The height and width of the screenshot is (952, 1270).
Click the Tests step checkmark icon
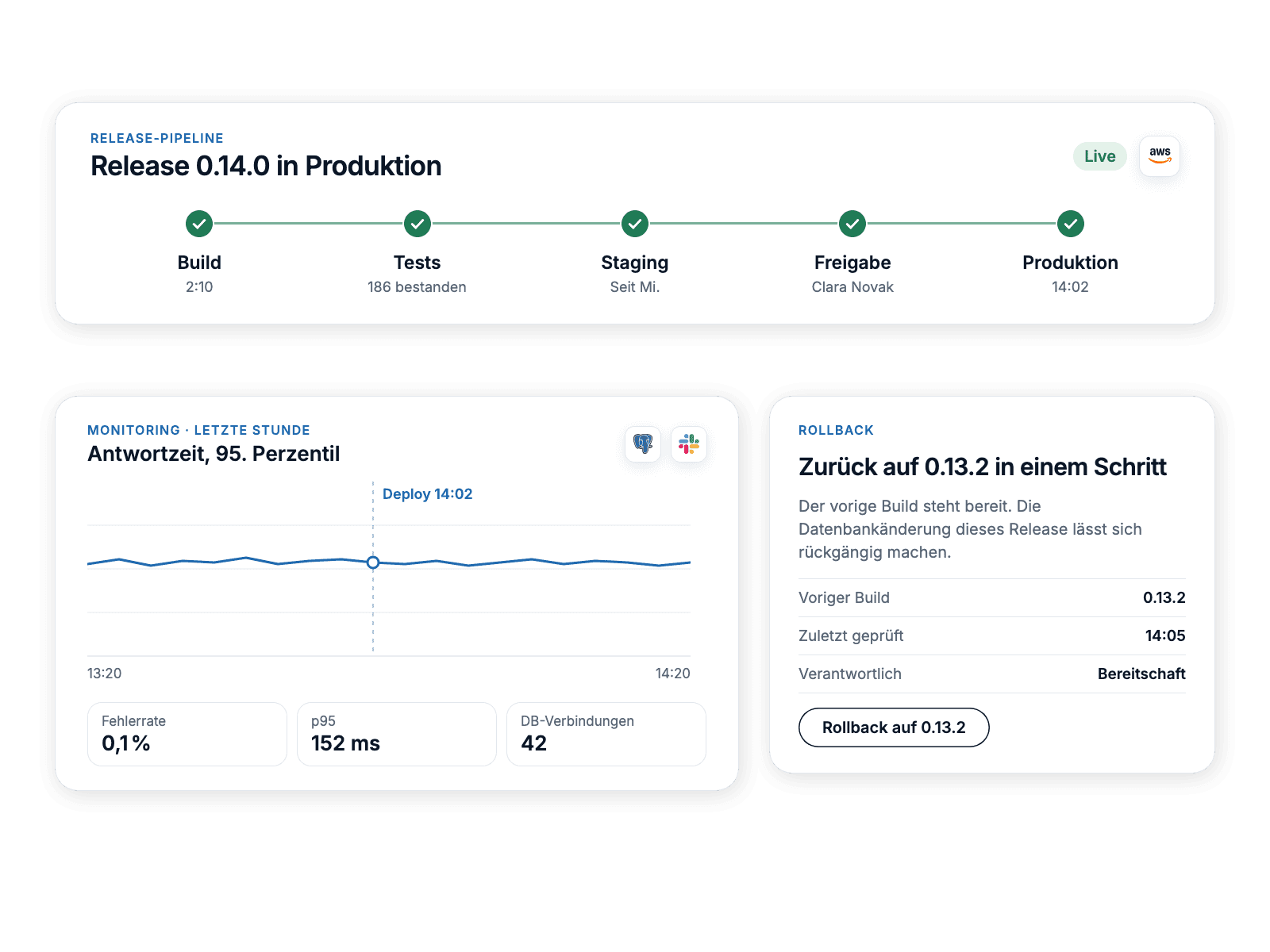click(x=418, y=224)
